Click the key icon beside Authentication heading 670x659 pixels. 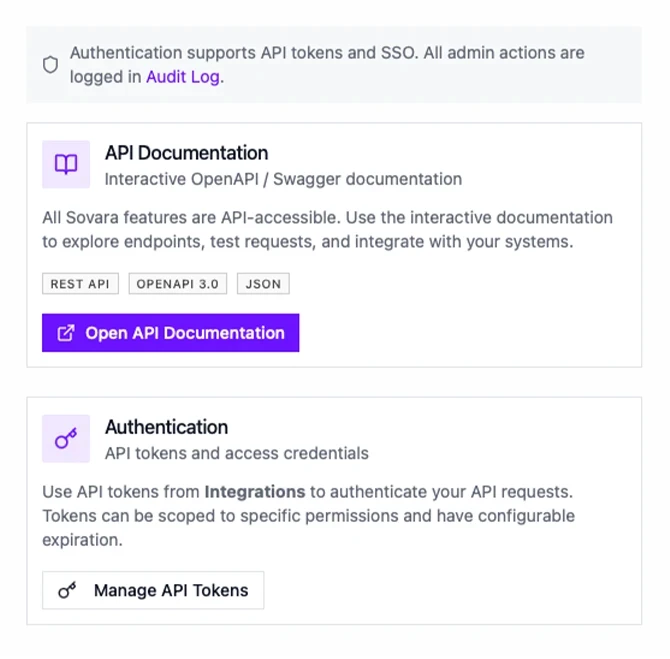coord(66,439)
